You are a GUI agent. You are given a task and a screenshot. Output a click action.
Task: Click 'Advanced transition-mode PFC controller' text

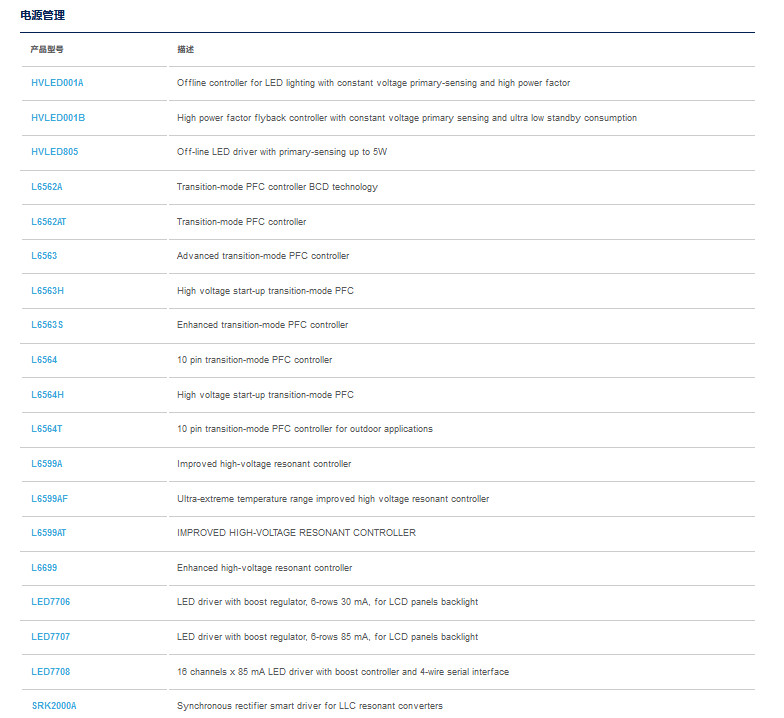263,256
